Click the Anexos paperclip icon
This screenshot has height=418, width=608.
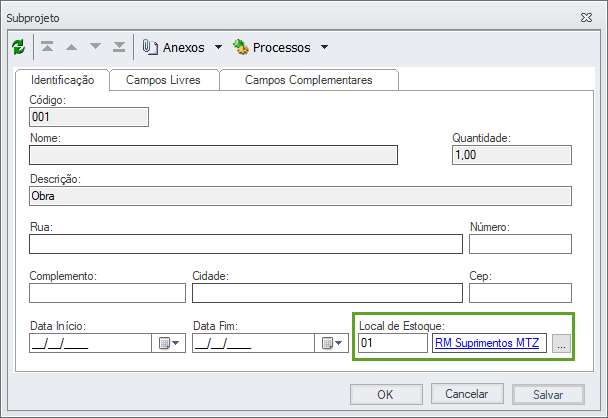click(x=151, y=47)
